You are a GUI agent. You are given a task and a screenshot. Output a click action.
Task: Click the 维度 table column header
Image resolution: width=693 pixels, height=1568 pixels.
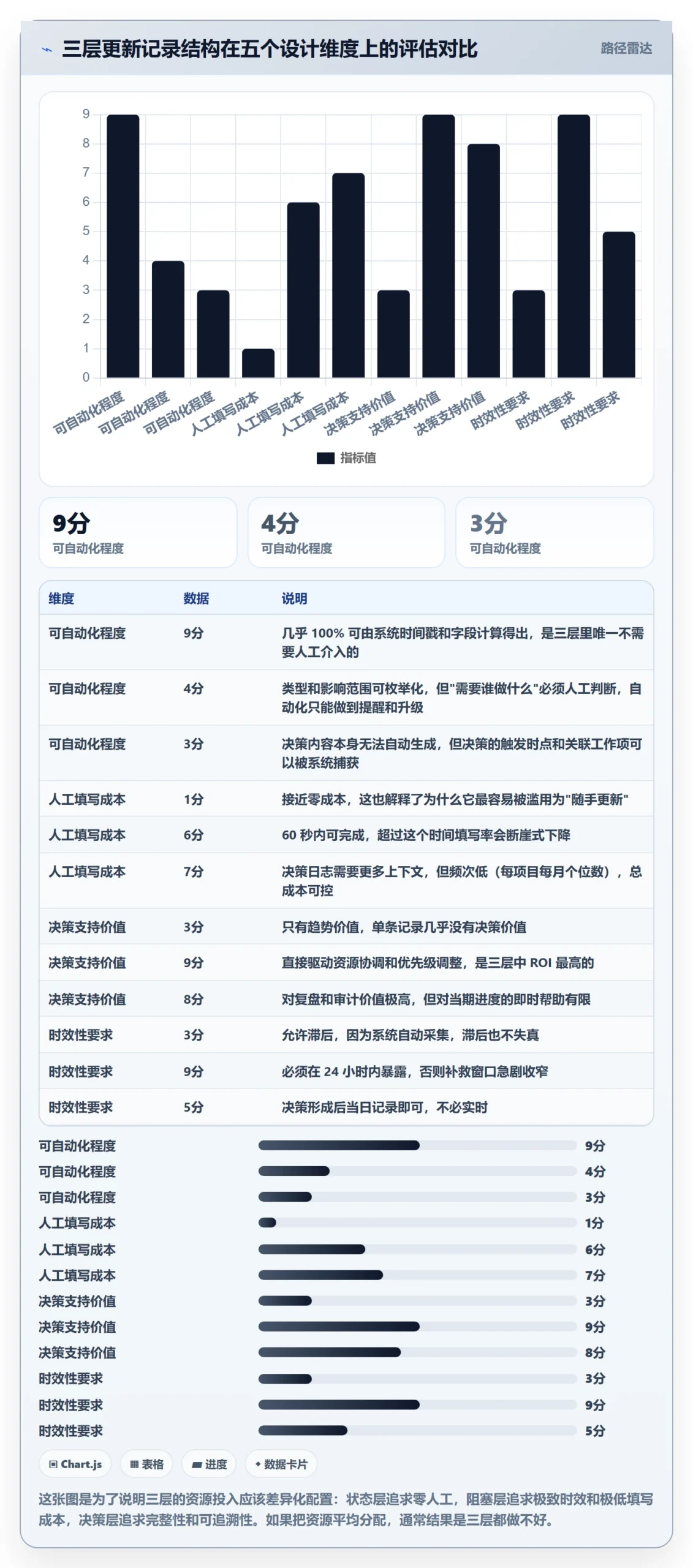tap(61, 598)
